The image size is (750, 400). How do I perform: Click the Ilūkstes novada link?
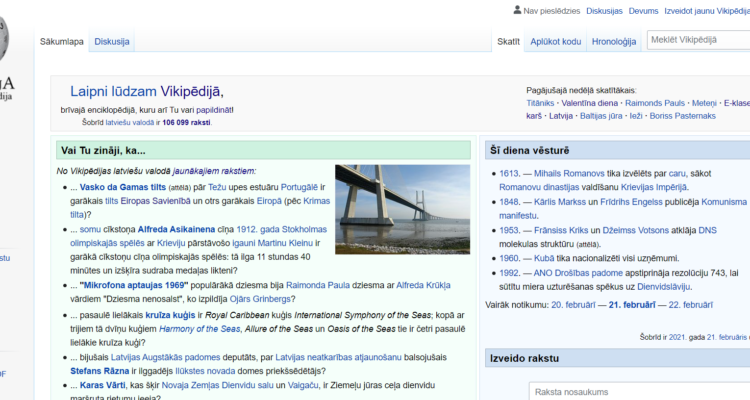click(x=205, y=371)
